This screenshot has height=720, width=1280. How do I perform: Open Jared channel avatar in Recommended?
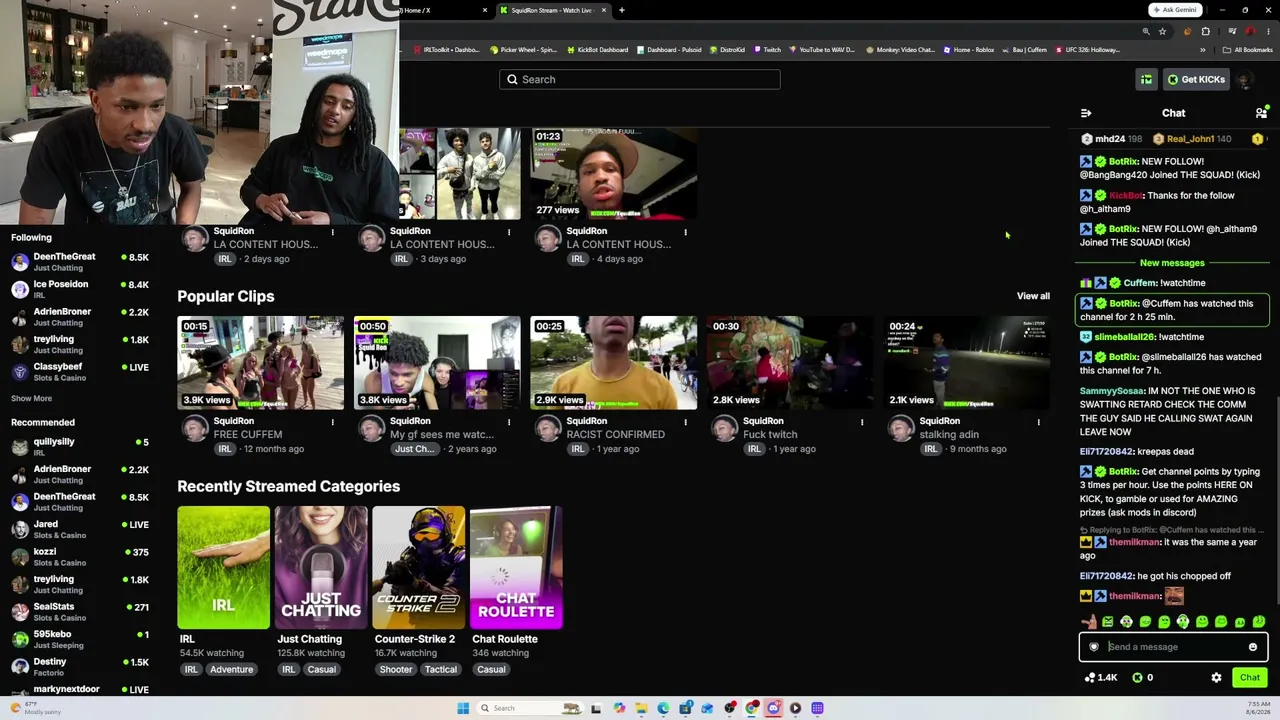pos(20,529)
